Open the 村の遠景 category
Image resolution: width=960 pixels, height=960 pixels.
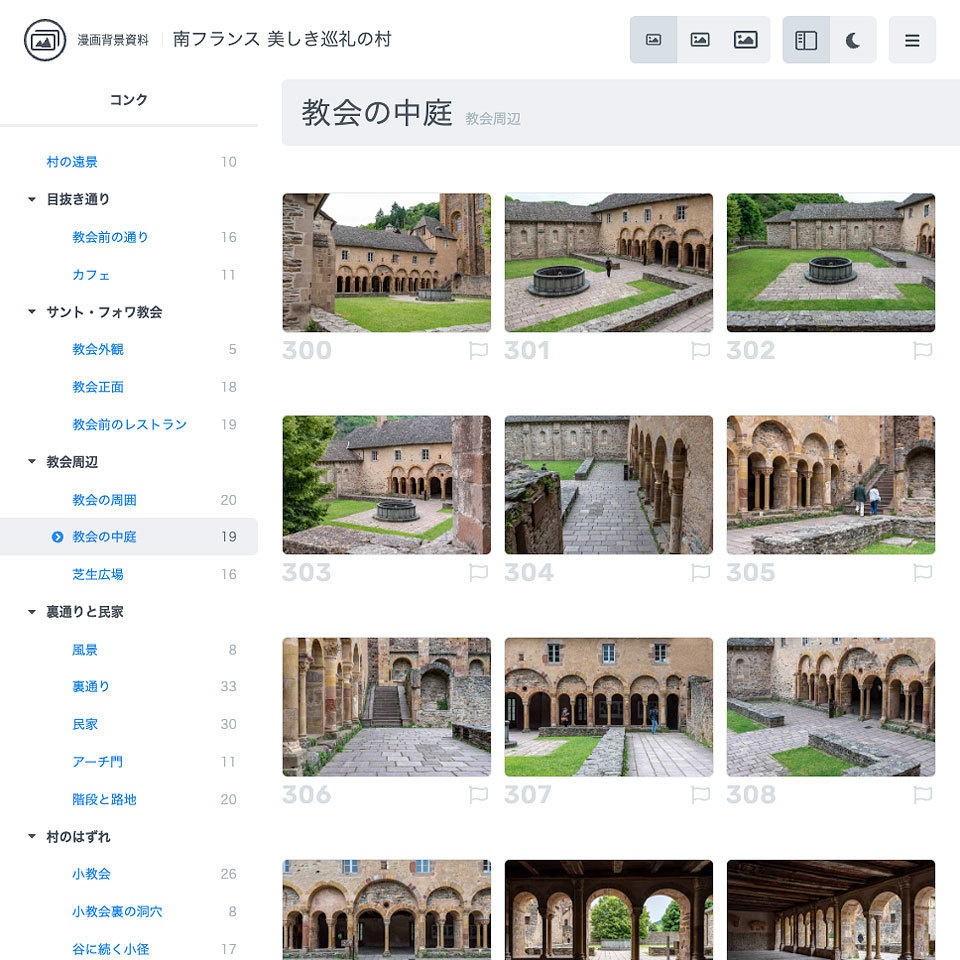pyautogui.click(x=72, y=162)
